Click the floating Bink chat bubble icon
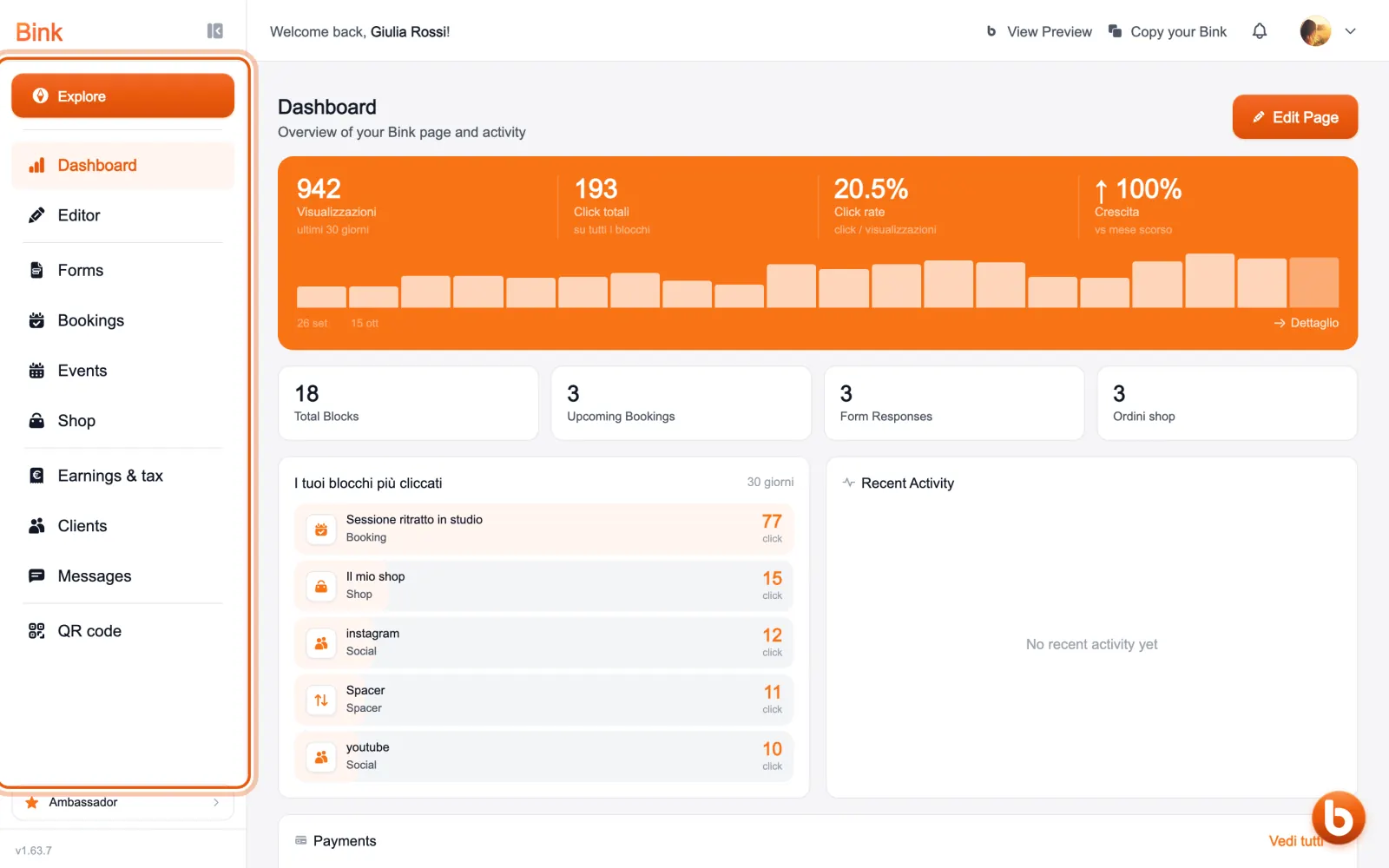1389x868 pixels. tap(1338, 818)
